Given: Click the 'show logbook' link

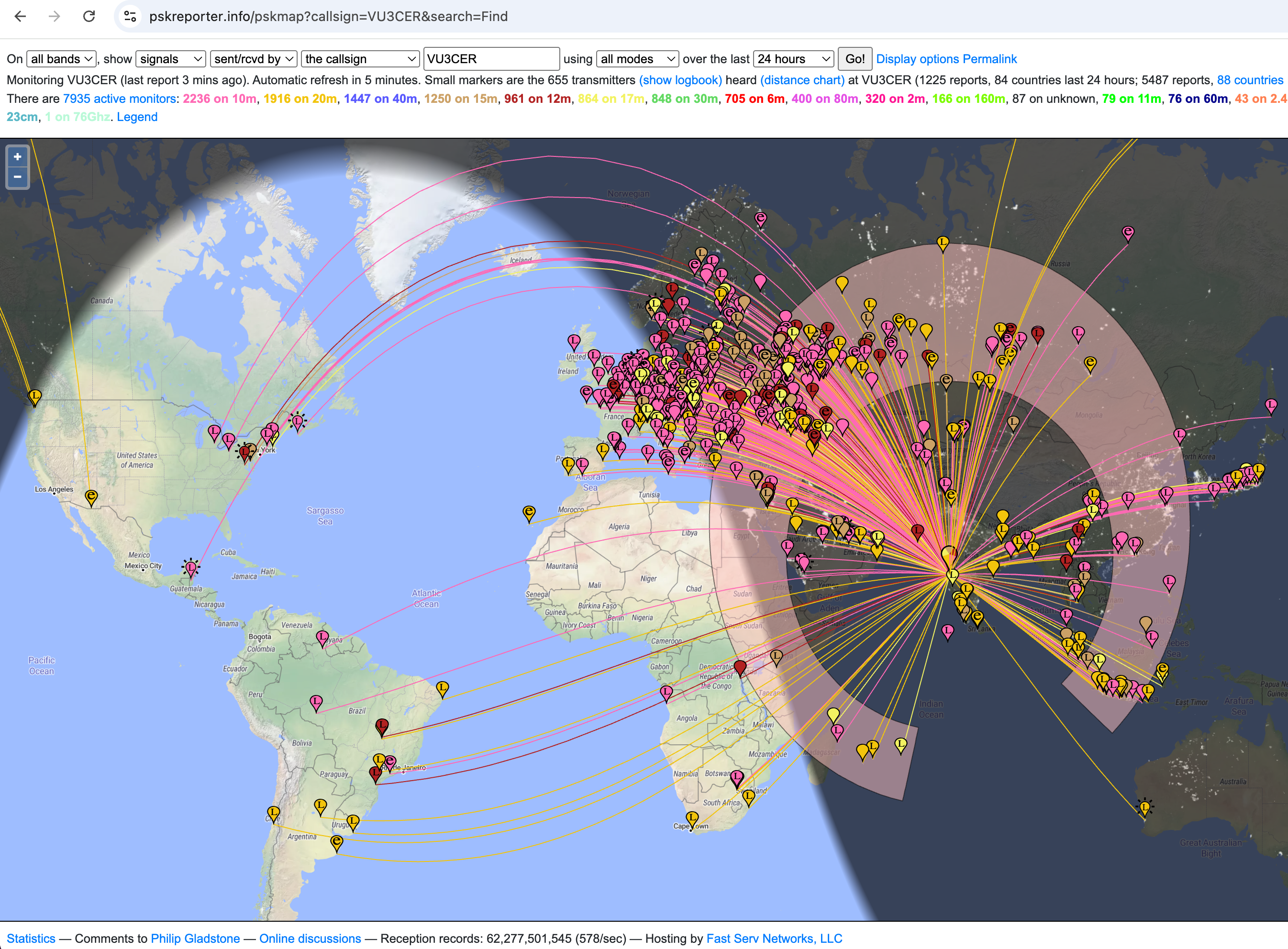Looking at the screenshot, I should click(x=680, y=80).
